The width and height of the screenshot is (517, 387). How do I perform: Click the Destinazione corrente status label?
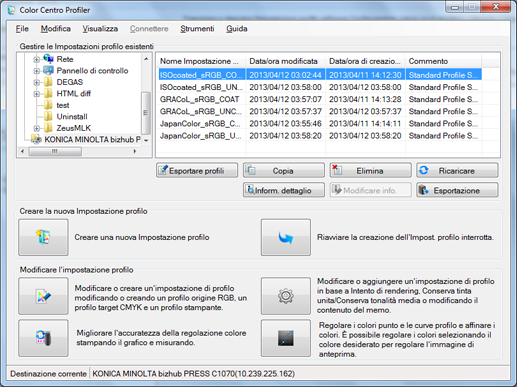click(48, 374)
